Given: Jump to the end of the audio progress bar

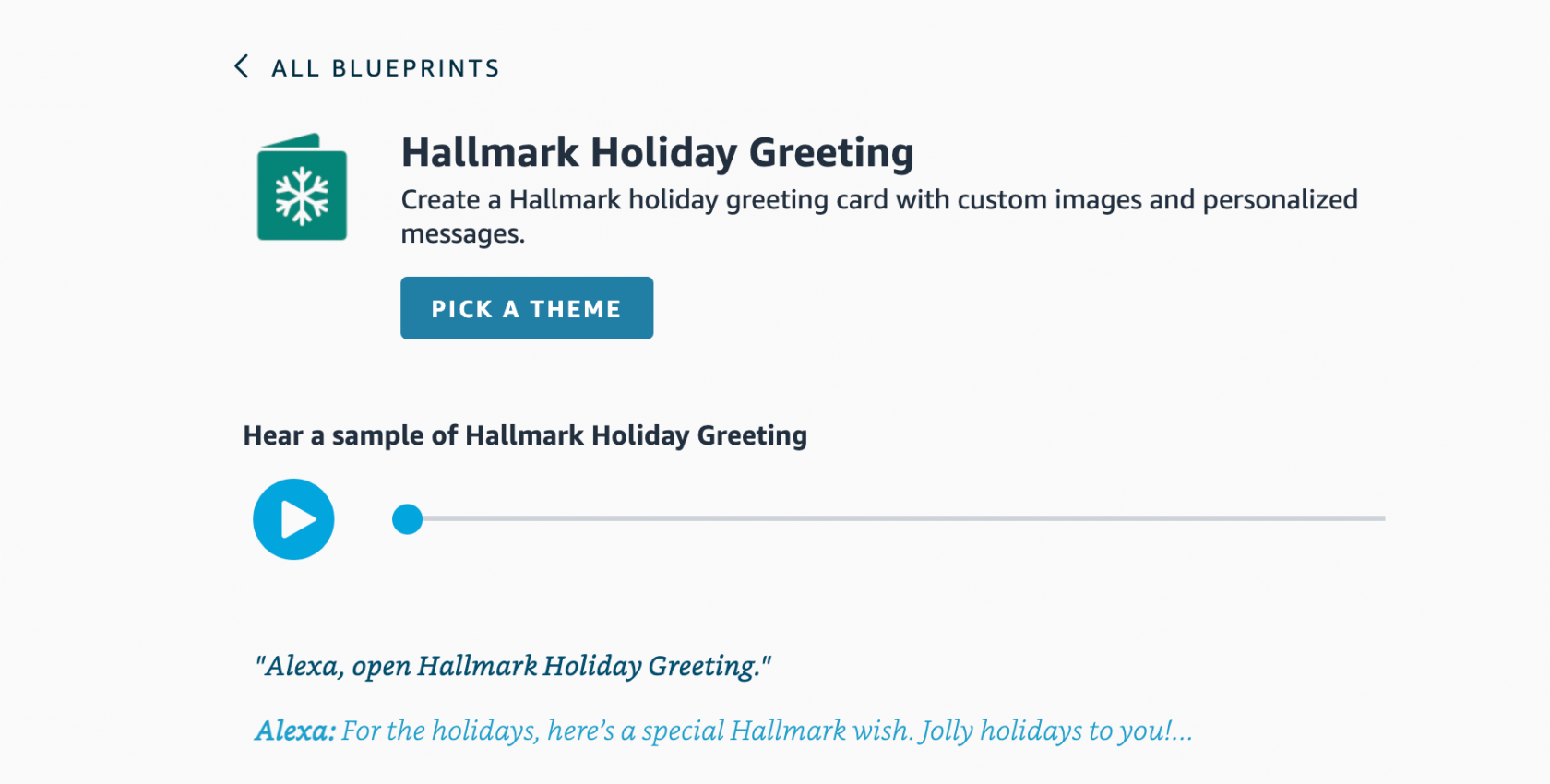Looking at the screenshot, I should click(1382, 518).
